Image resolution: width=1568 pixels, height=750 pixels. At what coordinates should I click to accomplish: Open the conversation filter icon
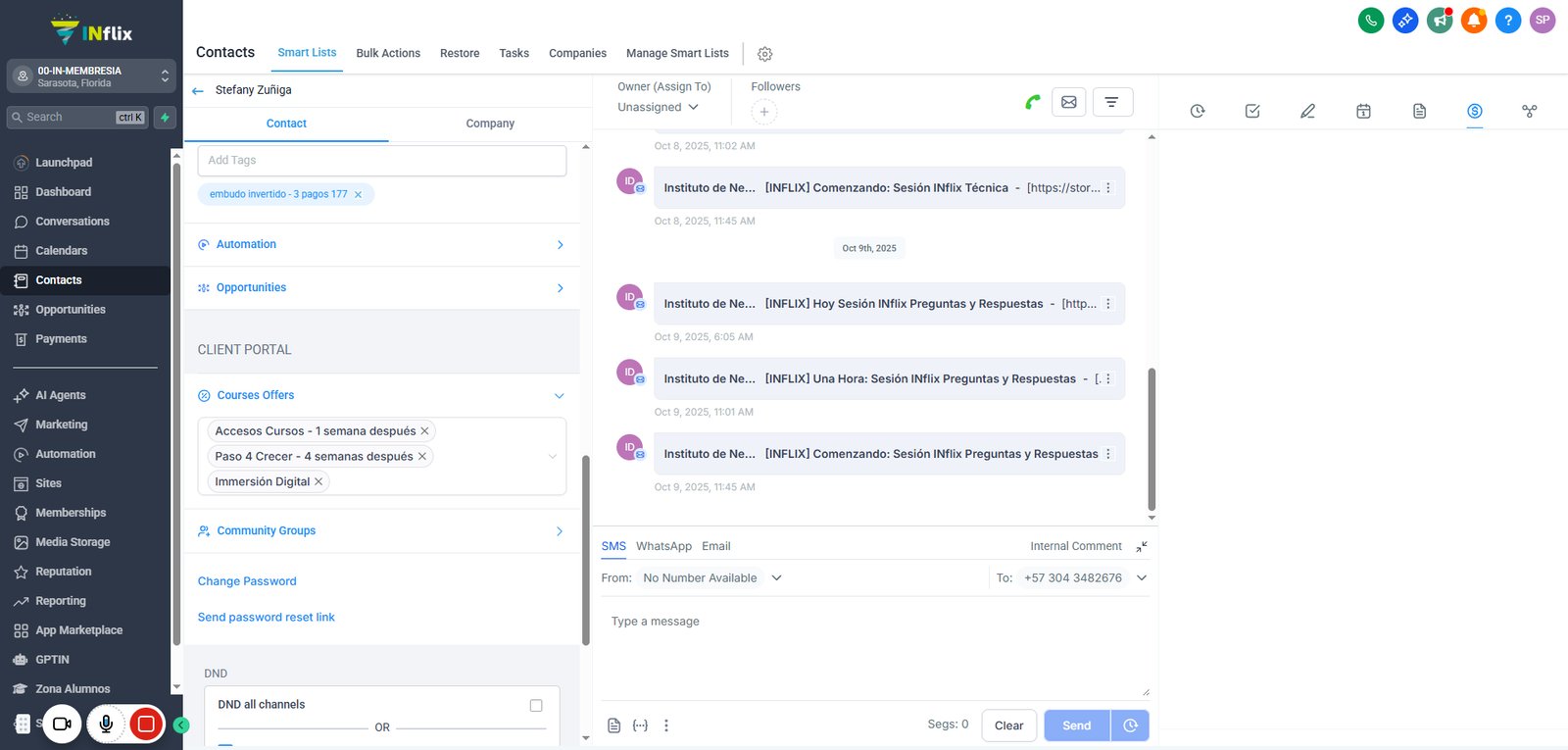1112,102
